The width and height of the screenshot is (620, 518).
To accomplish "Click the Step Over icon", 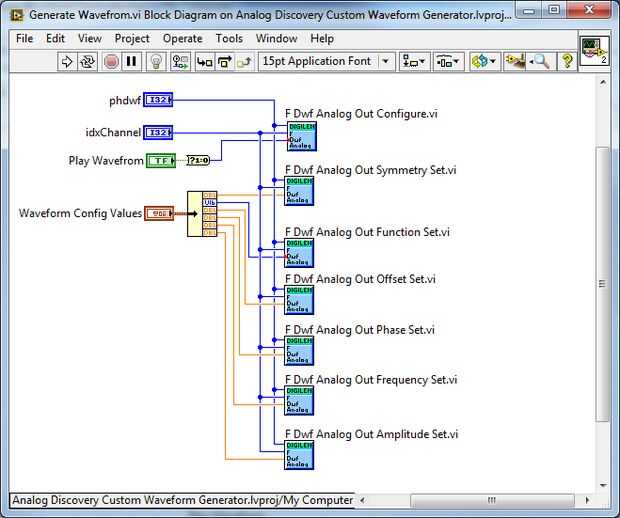I will click(x=225, y=62).
